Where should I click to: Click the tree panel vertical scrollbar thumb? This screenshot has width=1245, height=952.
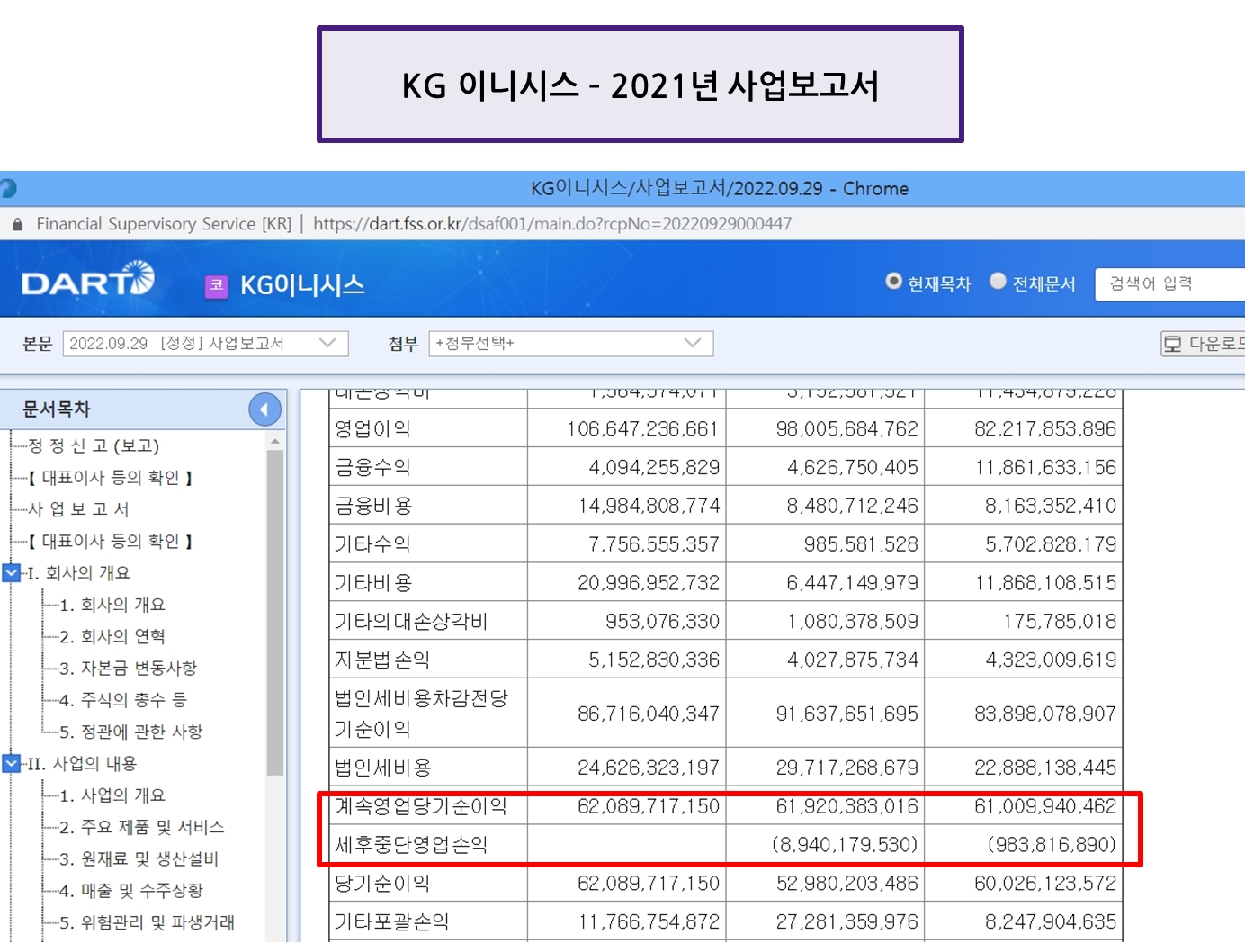[x=275, y=612]
